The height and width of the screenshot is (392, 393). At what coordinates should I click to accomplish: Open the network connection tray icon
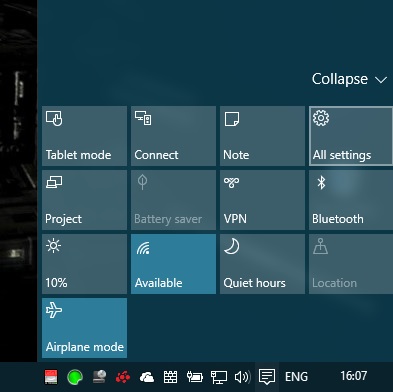219,377
